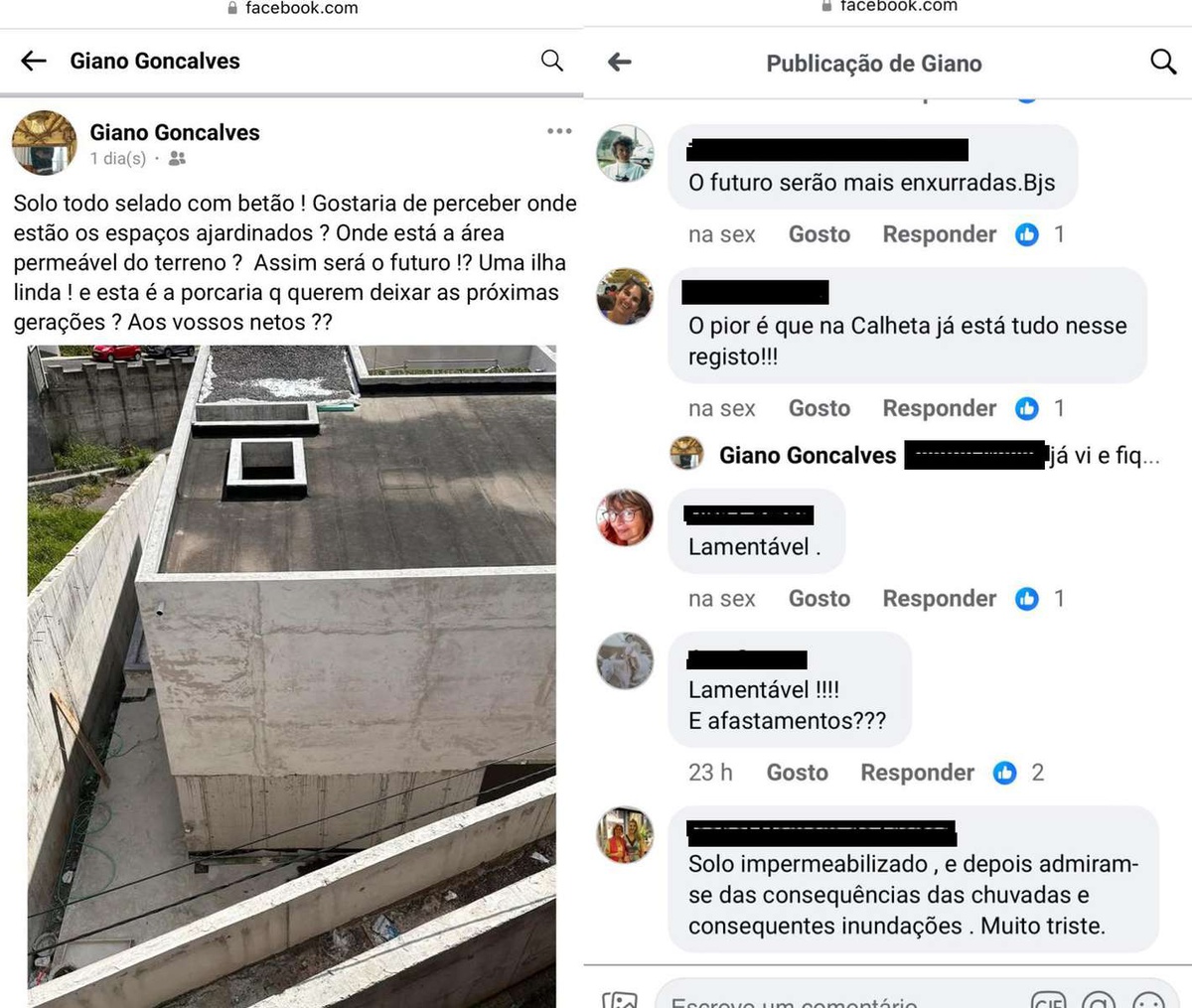Toggle Gosto on the 'Lamentável !!!!' comment
Screen dimensions: 1192x1008
798,773
